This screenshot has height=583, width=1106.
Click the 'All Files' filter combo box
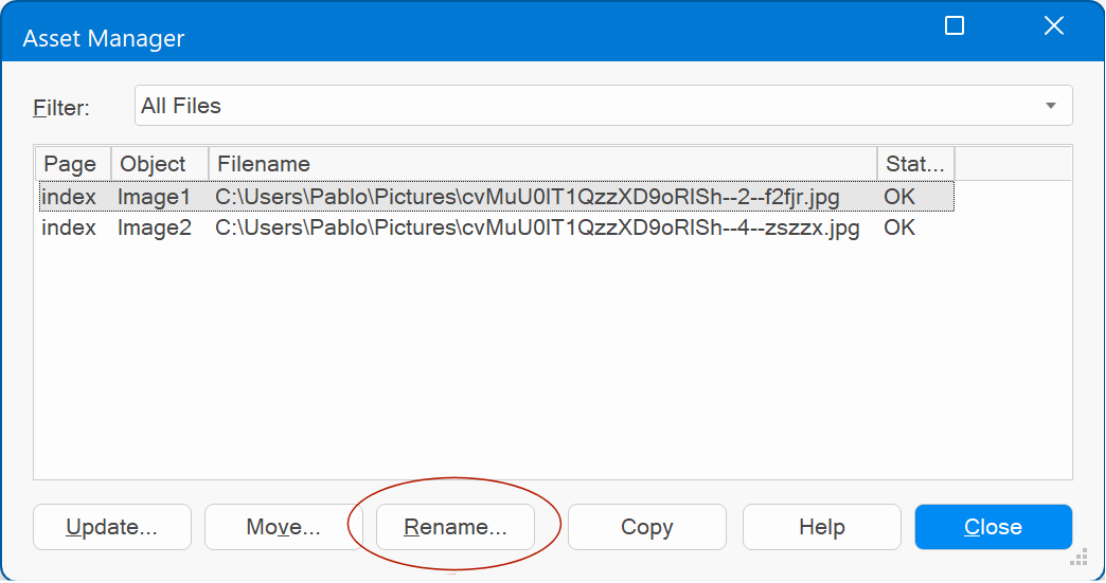[590, 106]
